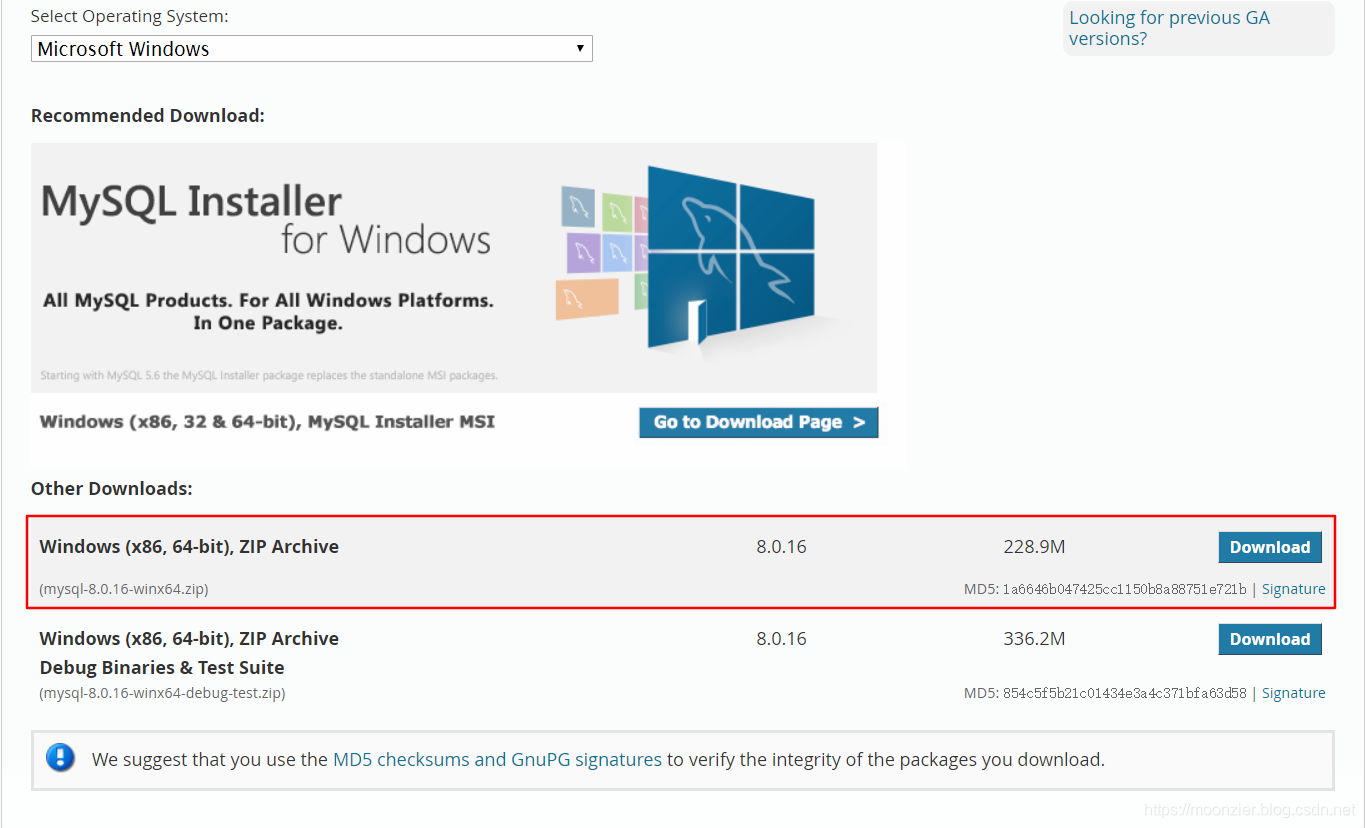Click the Go to Download Page button
Viewport: 1365px width, 828px height.
759,422
